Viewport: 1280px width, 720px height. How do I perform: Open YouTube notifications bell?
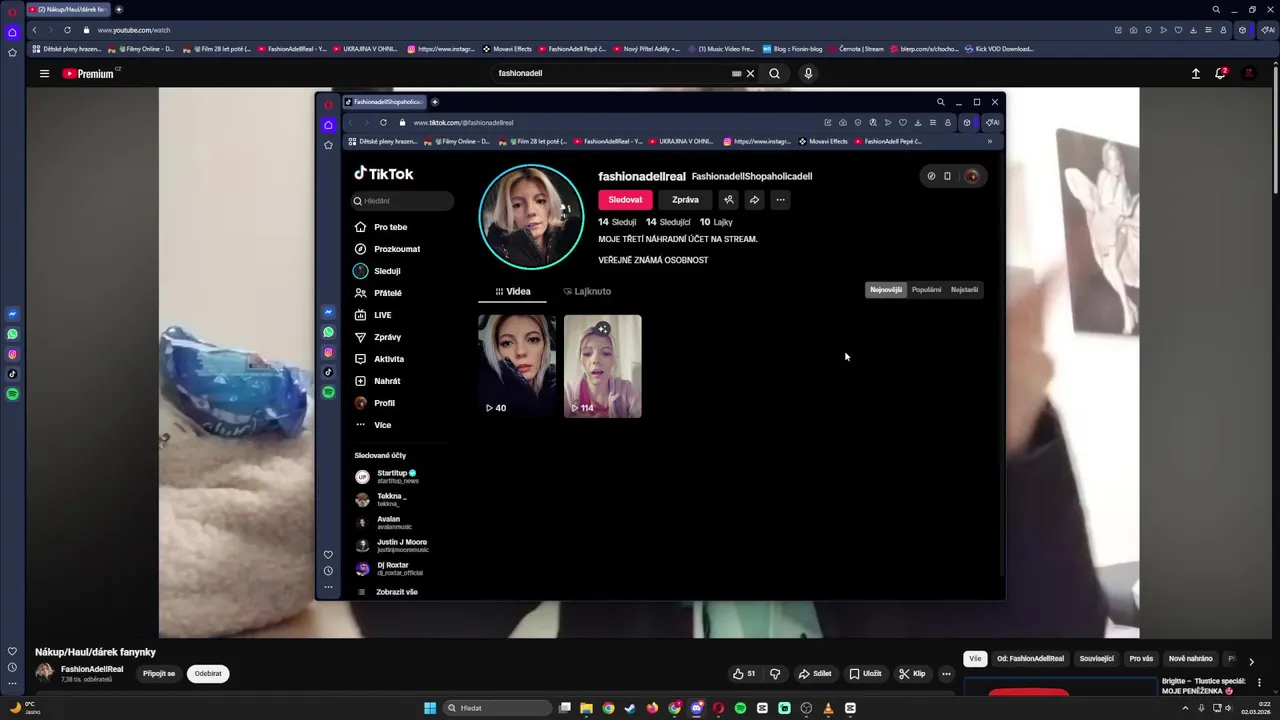[1220, 73]
